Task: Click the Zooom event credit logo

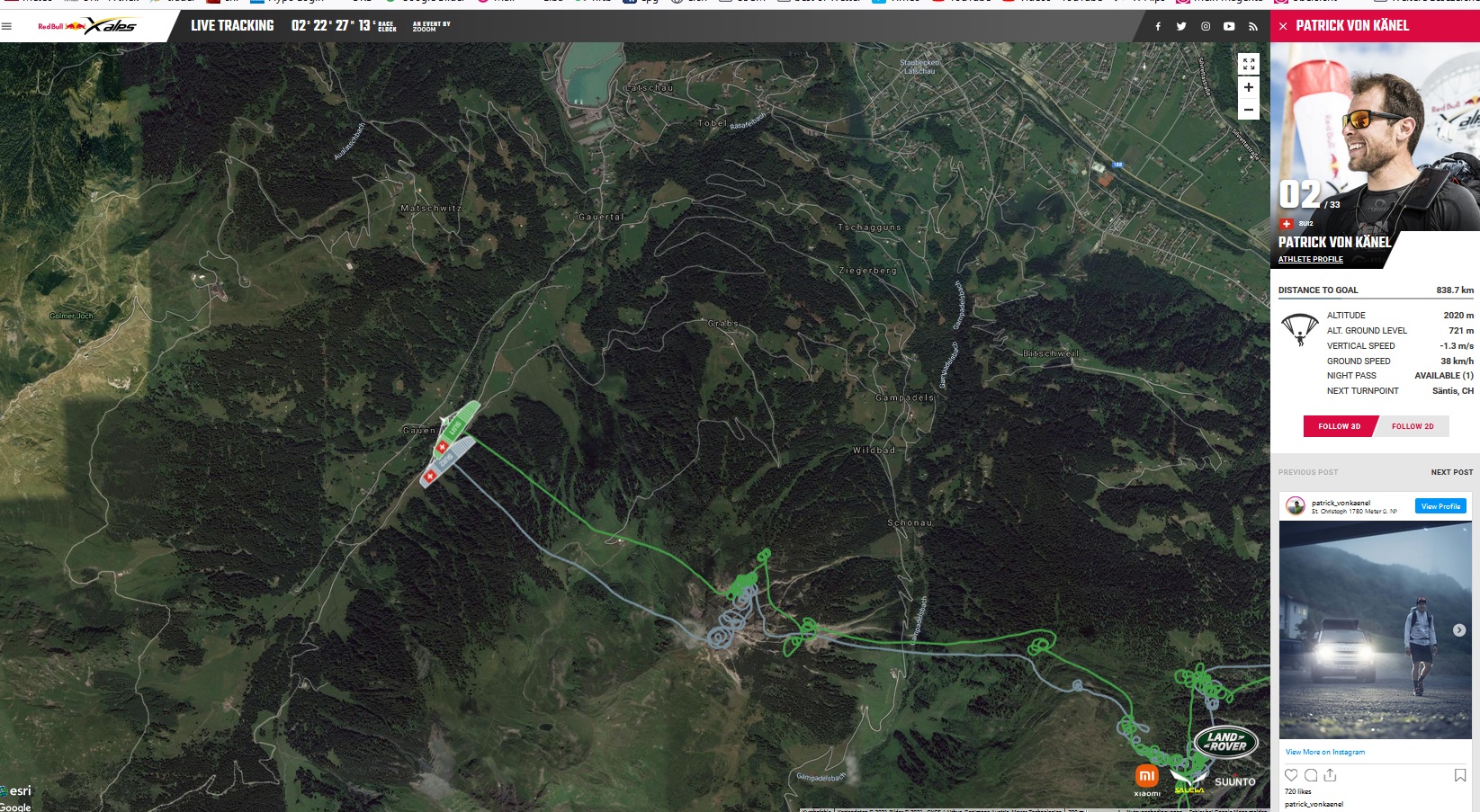Action: (431, 26)
